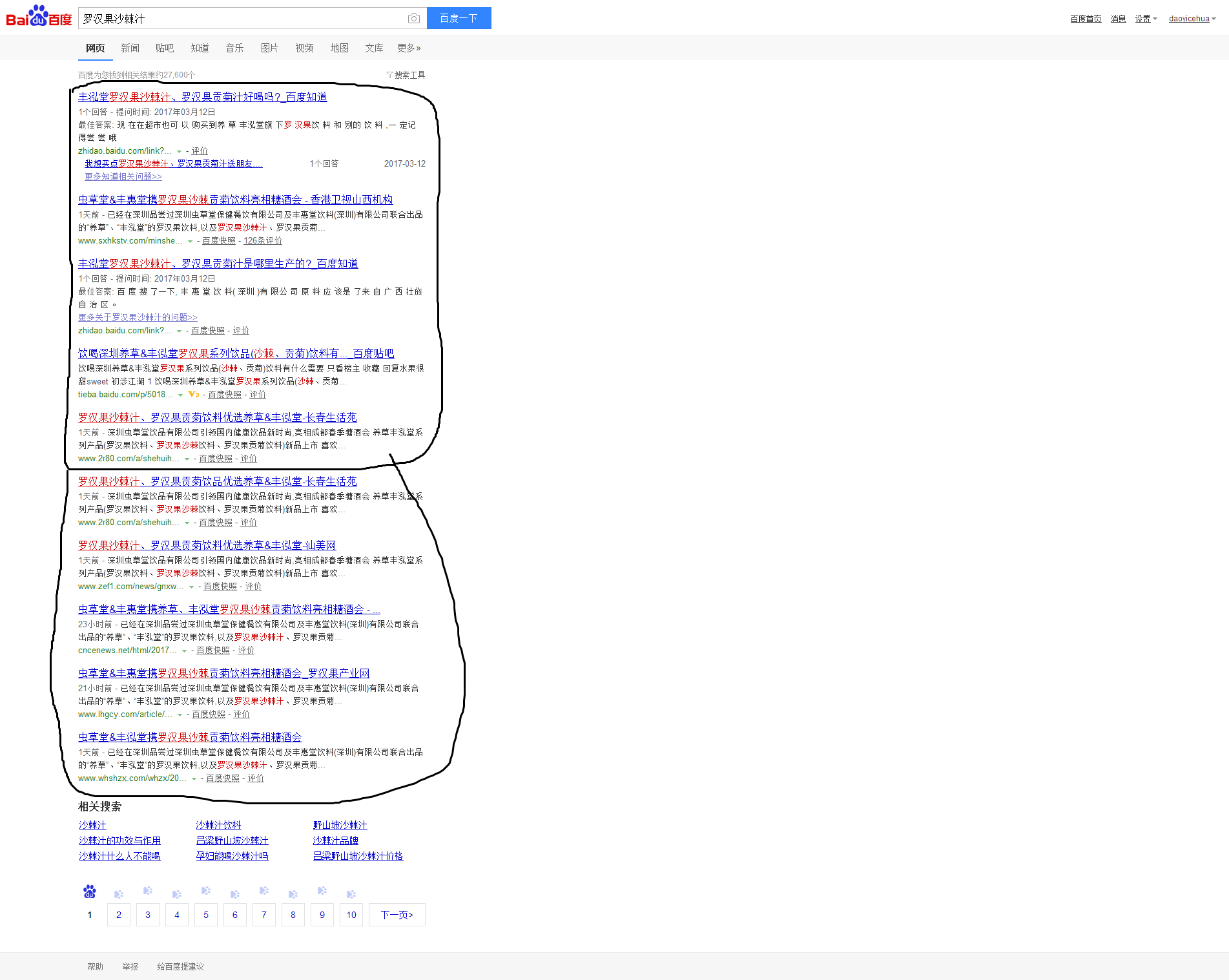Screen dimensions: 1229x980
Task: Click 126条评价 link
Action: pyautogui.click(x=263, y=241)
